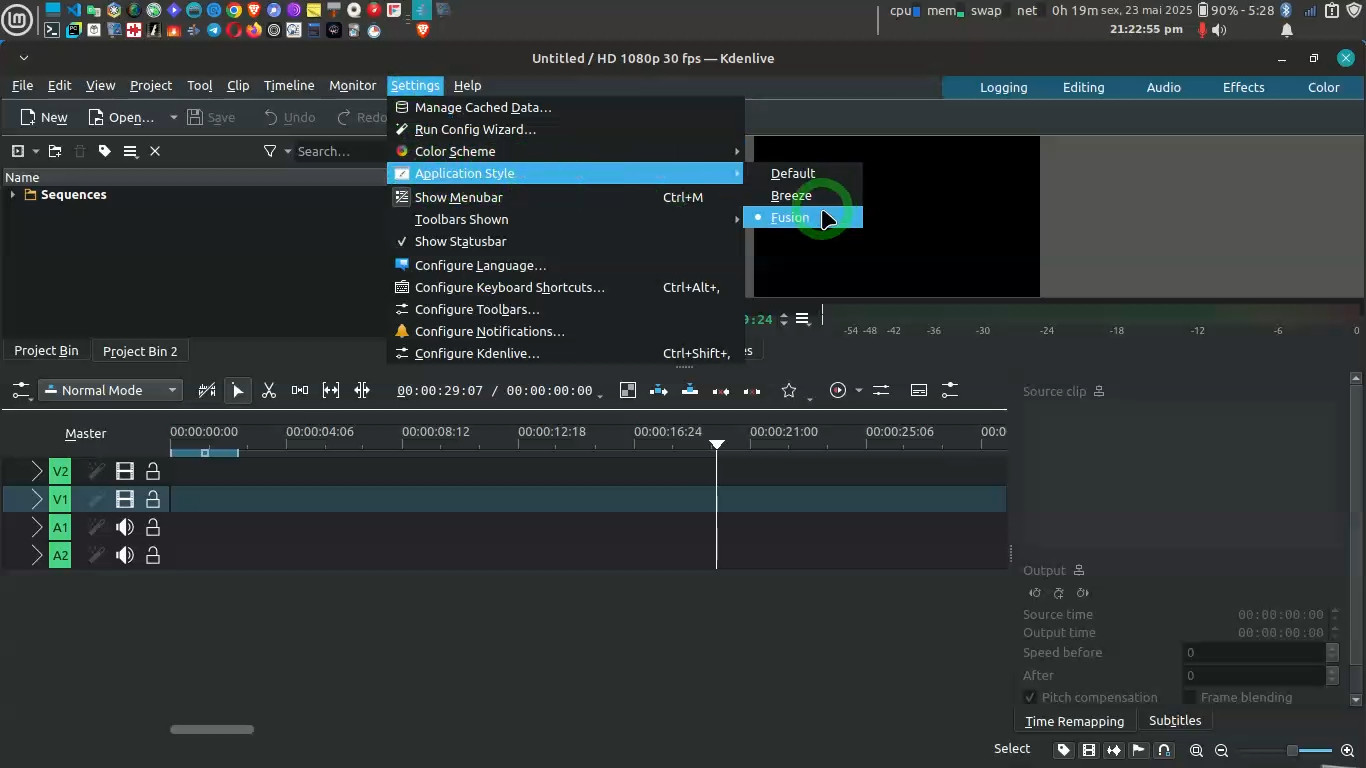Activate the Selection arrow tool
This screenshot has width=1366, height=768.
238,391
